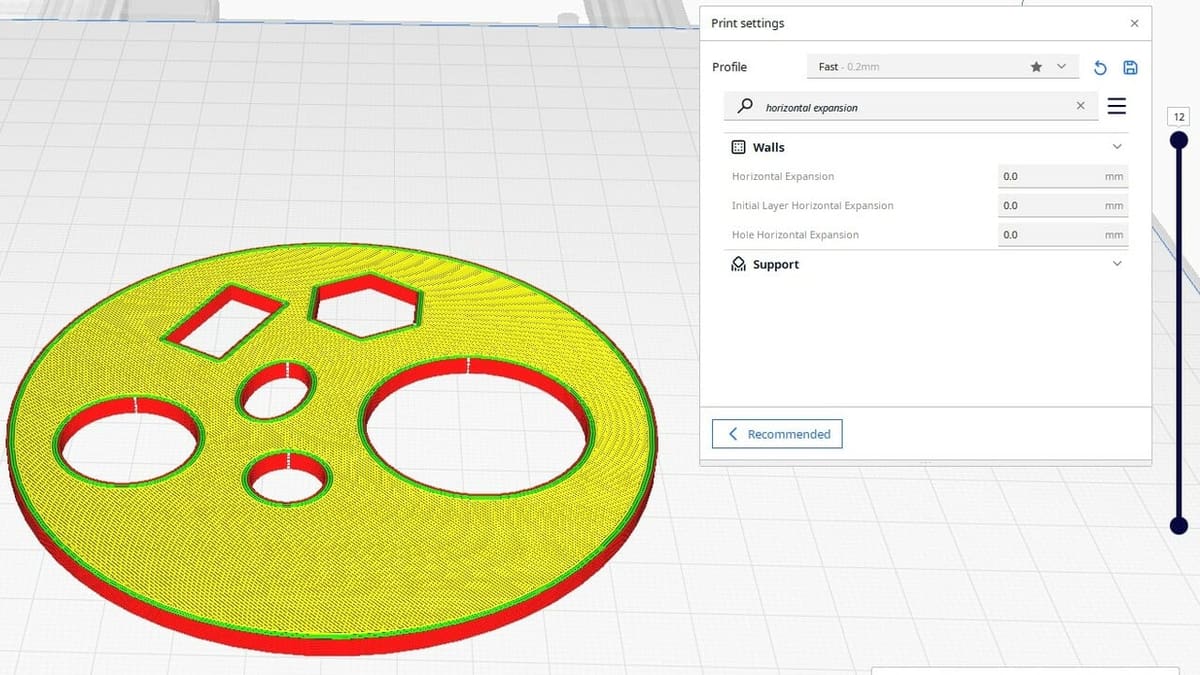The image size is (1200, 675).
Task: Expand the Support section chevron
Action: [x=1116, y=263]
